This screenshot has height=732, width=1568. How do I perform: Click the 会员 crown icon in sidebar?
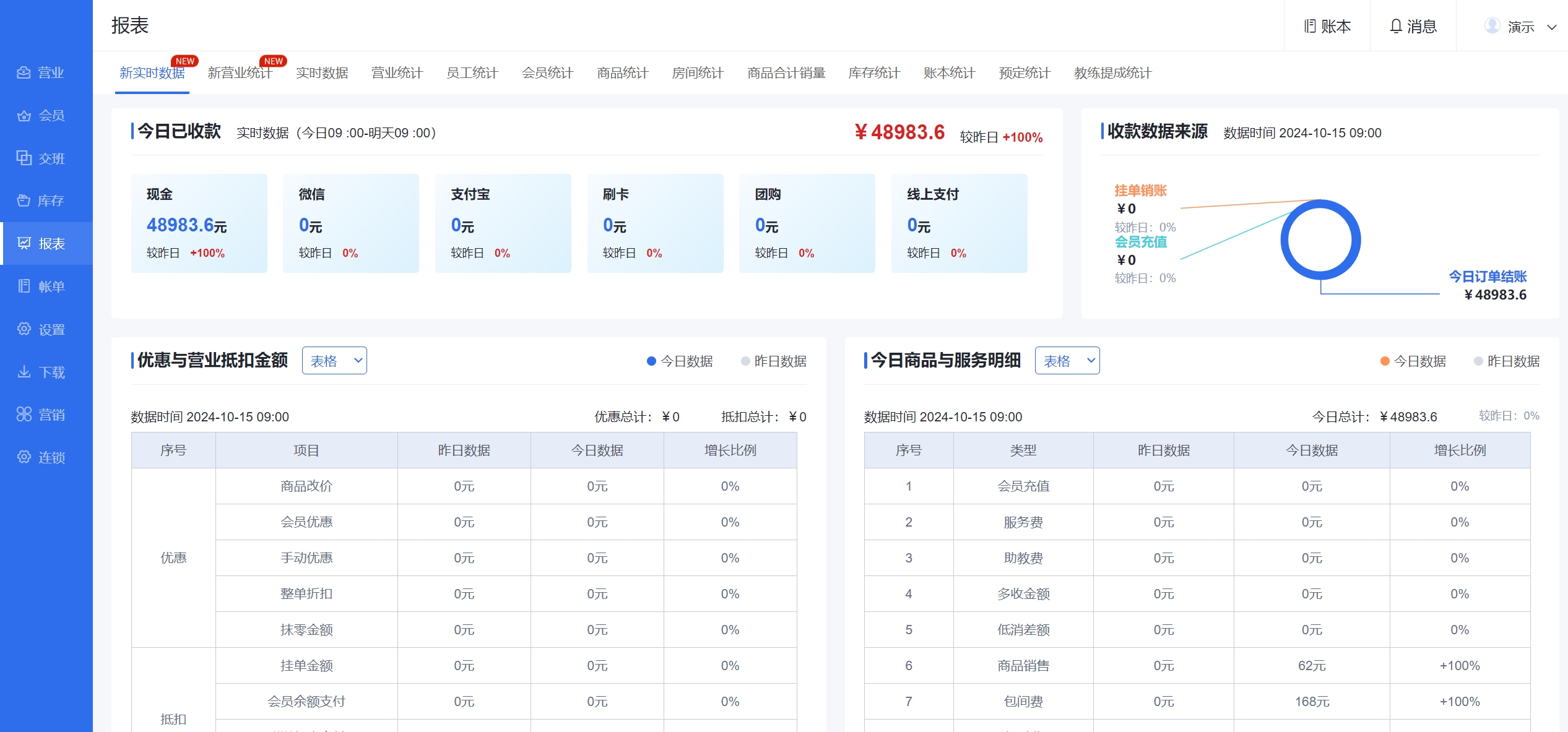[x=24, y=116]
